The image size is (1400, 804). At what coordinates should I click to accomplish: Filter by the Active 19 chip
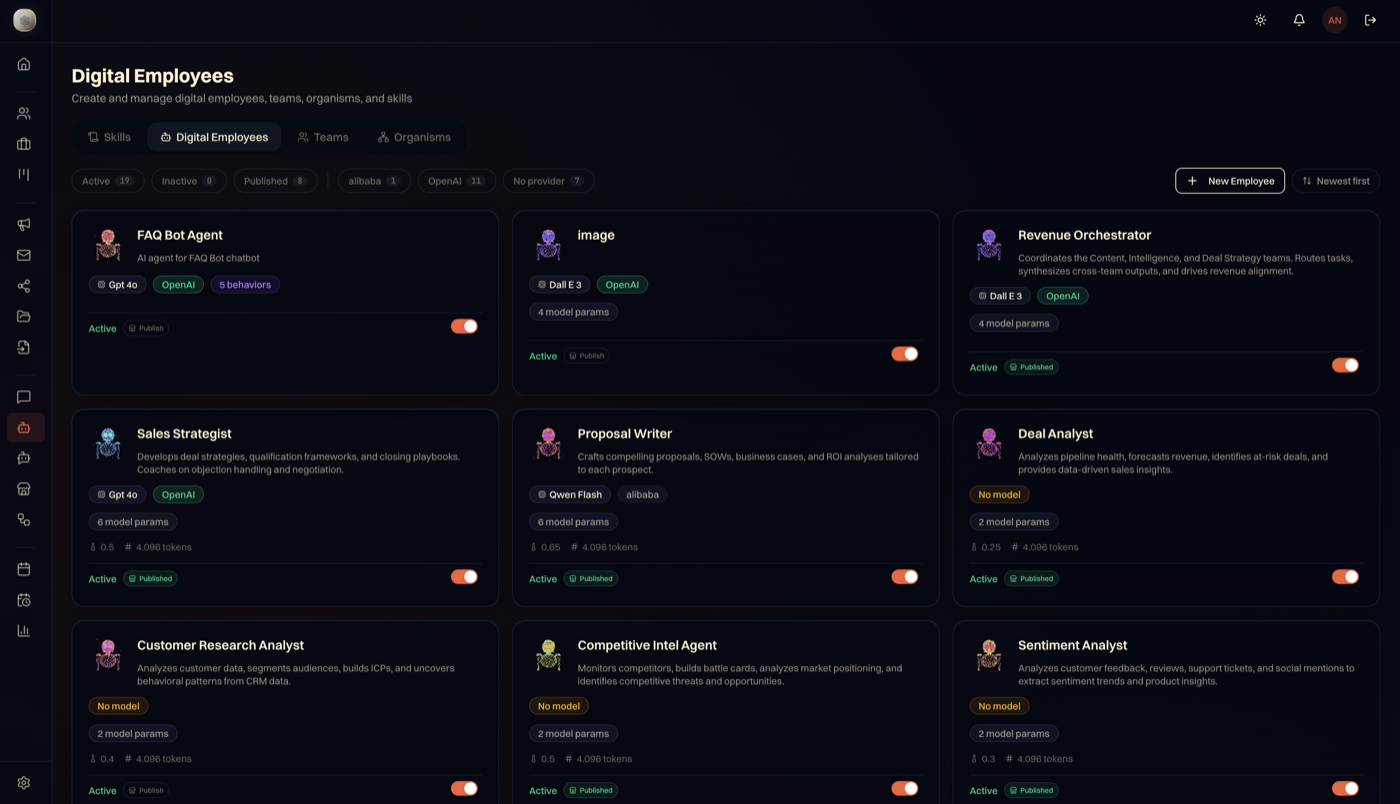[x=108, y=181]
